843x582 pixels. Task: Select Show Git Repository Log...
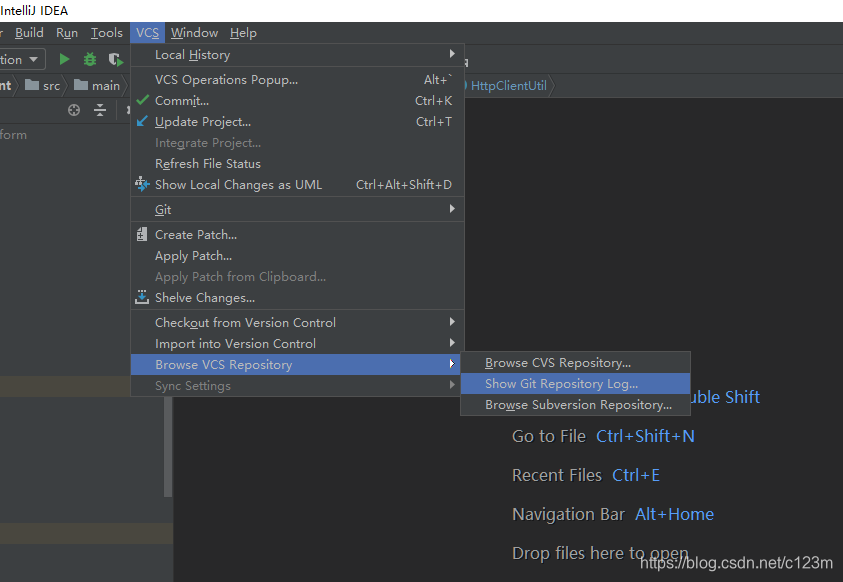click(x=575, y=384)
